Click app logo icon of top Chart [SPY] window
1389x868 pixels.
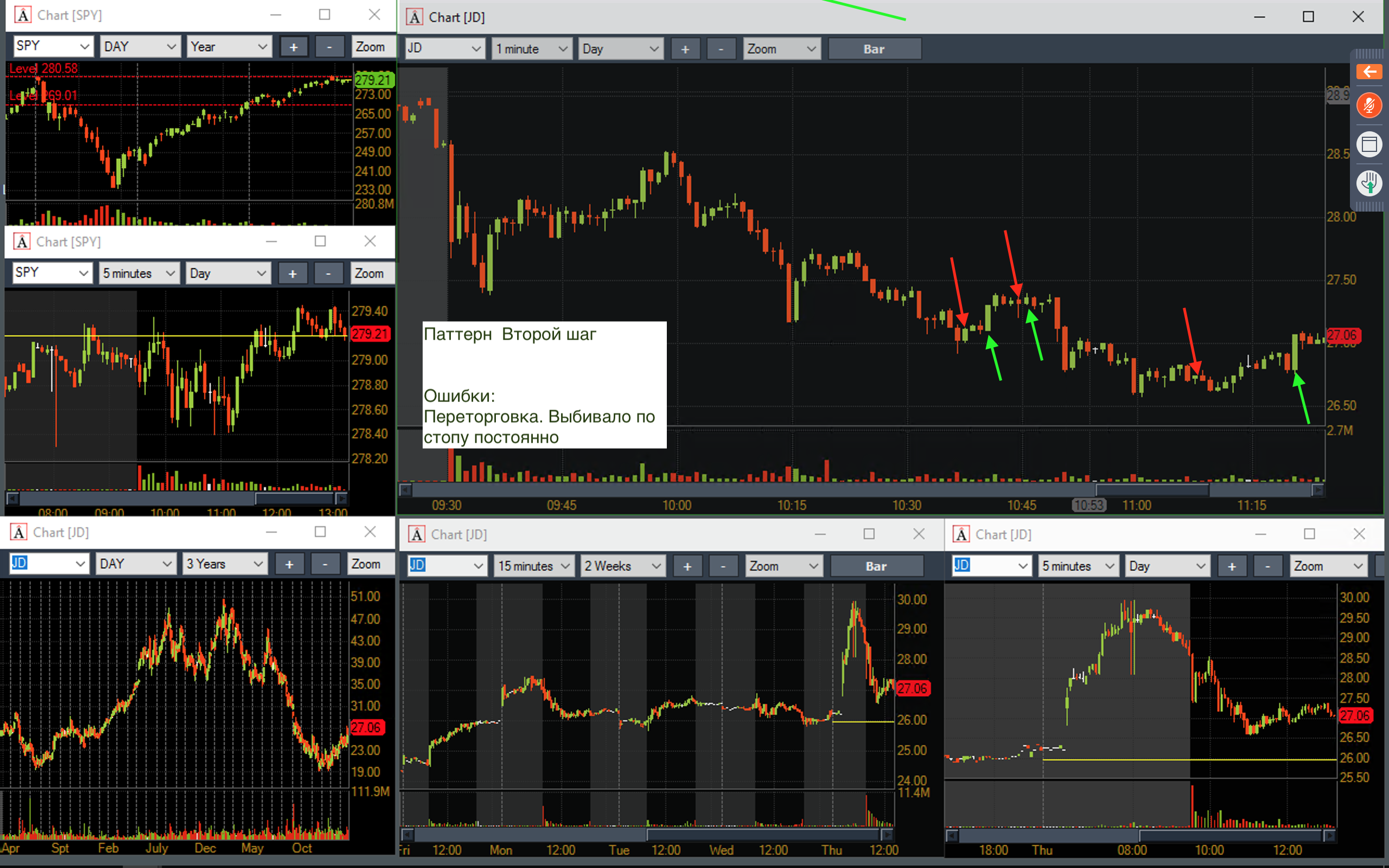click(22, 15)
